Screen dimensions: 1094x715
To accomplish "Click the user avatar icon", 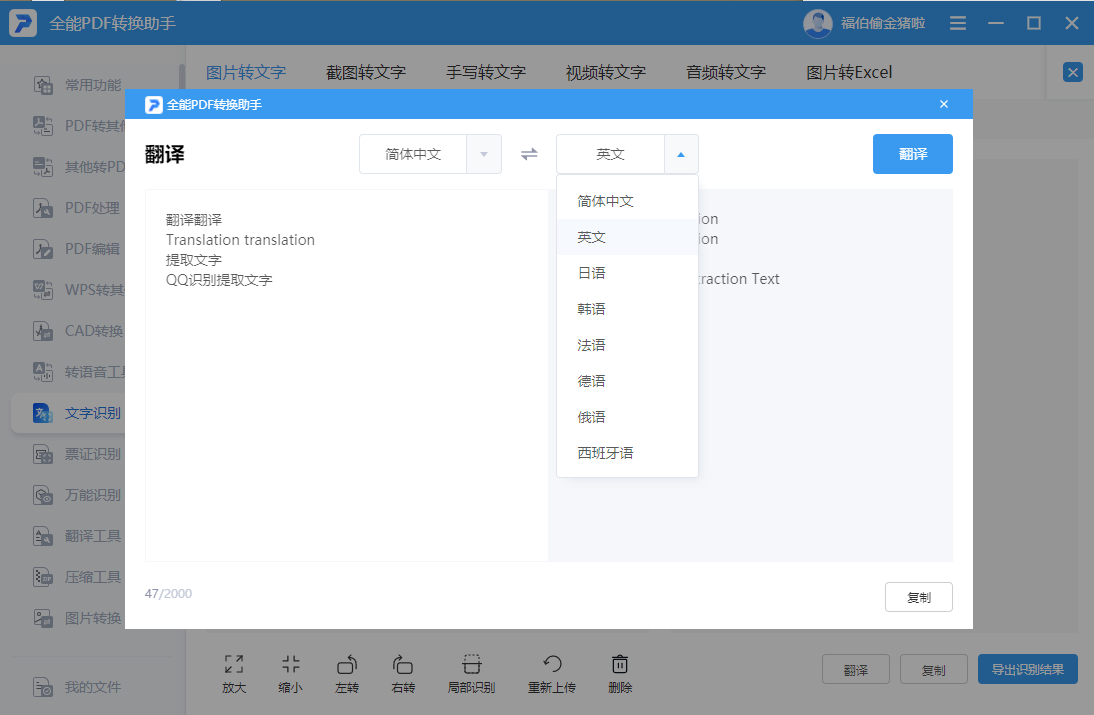I will click(x=818, y=23).
